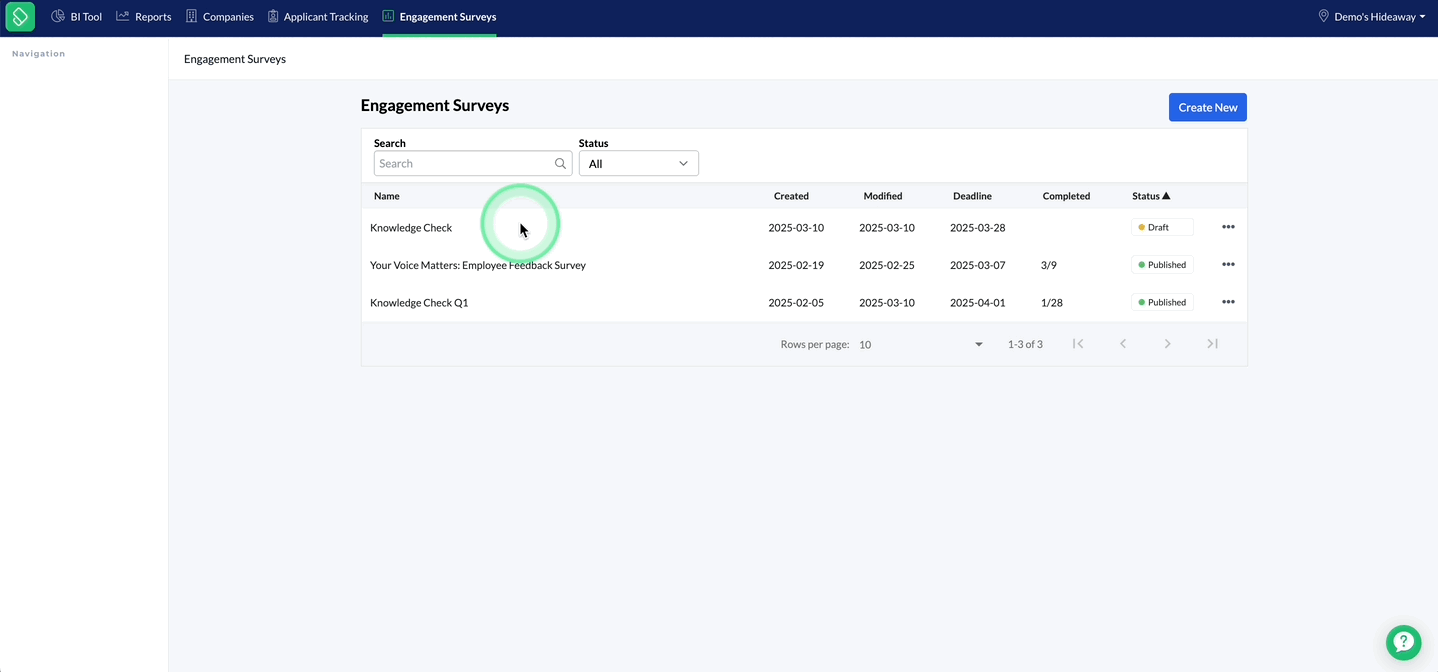Image resolution: width=1438 pixels, height=672 pixels.
Task: Open Demo's Hideaway location dropdown
Action: point(1372,17)
